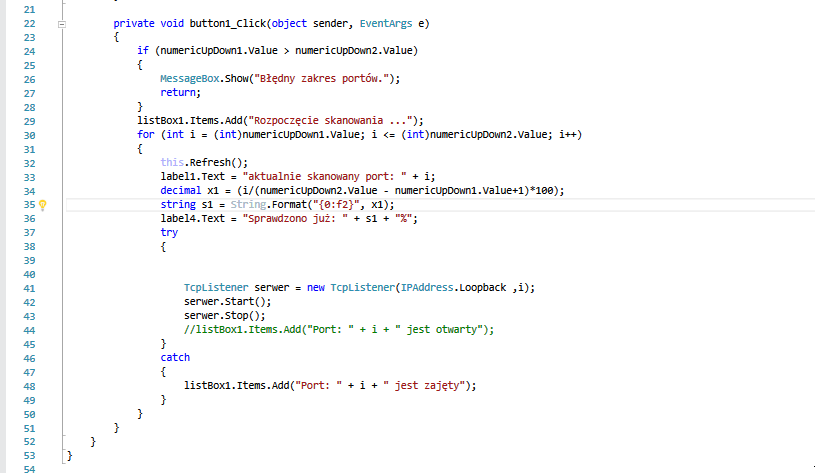Click the try keyword on line 37

coord(169,233)
